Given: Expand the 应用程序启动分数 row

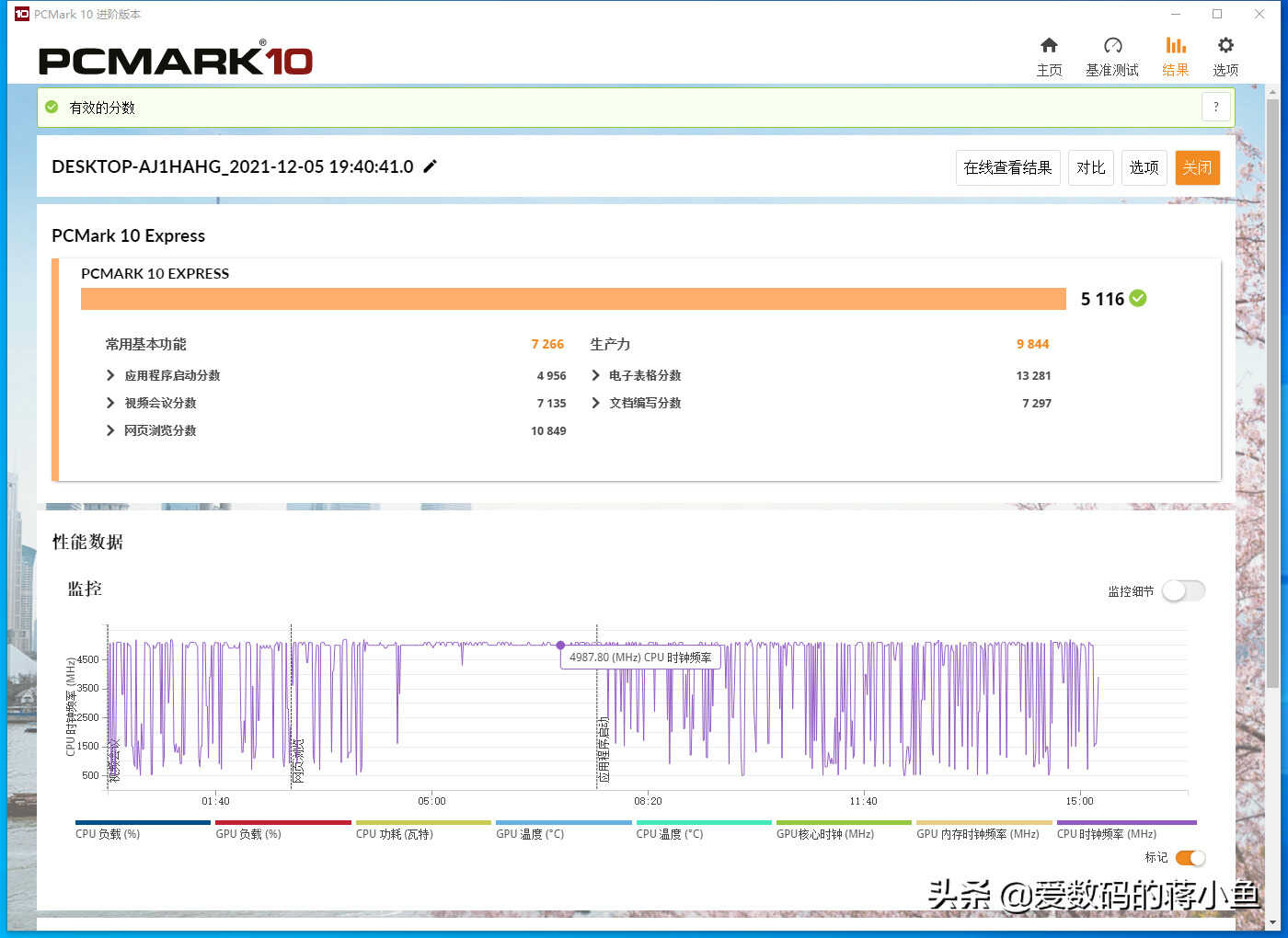Looking at the screenshot, I should tap(110, 375).
